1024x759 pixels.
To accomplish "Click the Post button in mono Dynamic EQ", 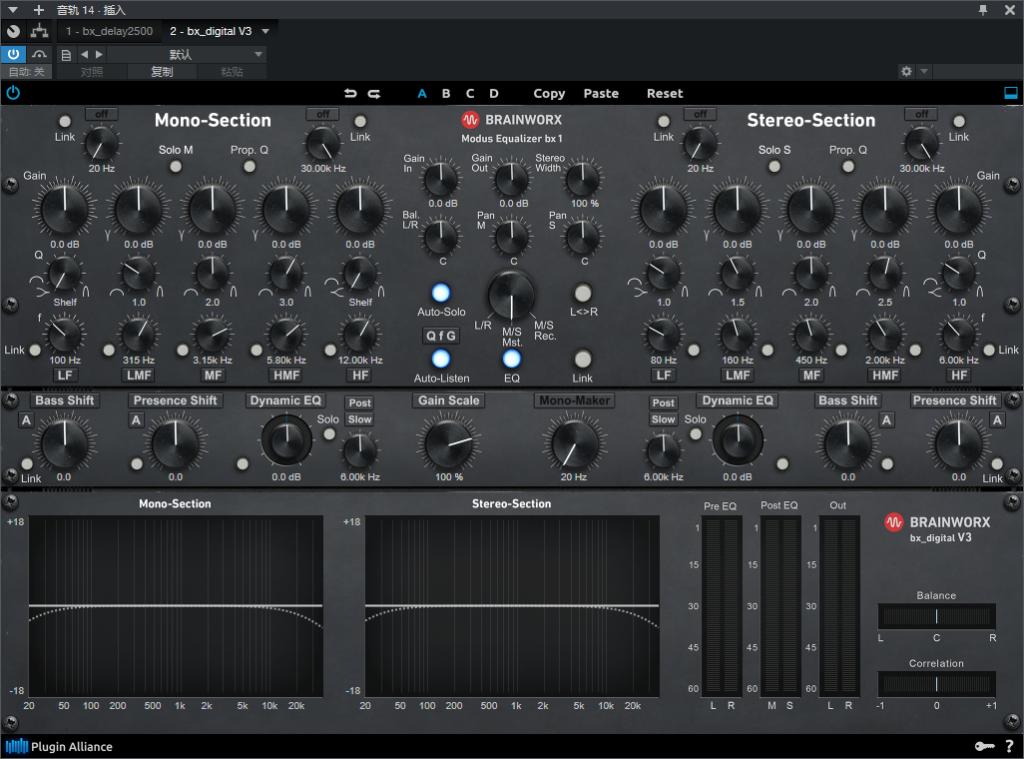I will coord(359,402).
